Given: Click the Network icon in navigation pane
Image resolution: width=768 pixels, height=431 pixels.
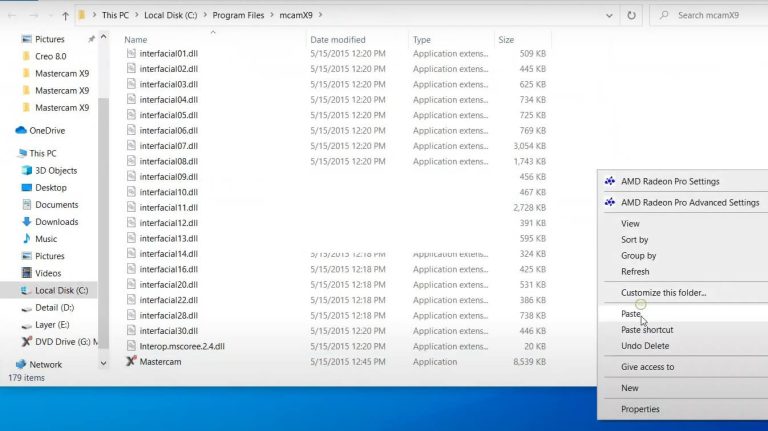Looking at the screenshot, I should click(21, 365).
